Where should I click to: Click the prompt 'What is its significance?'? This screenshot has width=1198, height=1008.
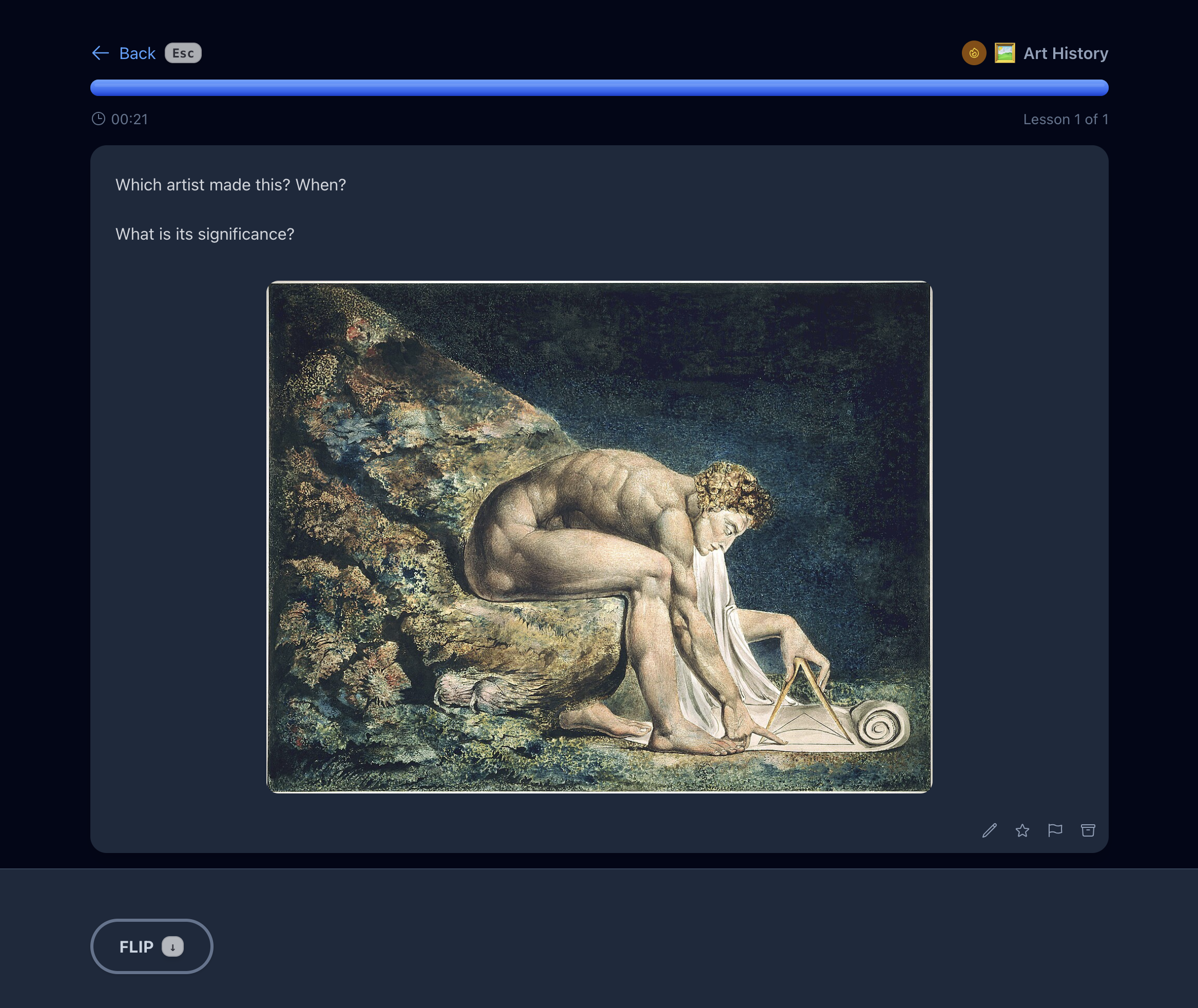click(x=205, y=233)
